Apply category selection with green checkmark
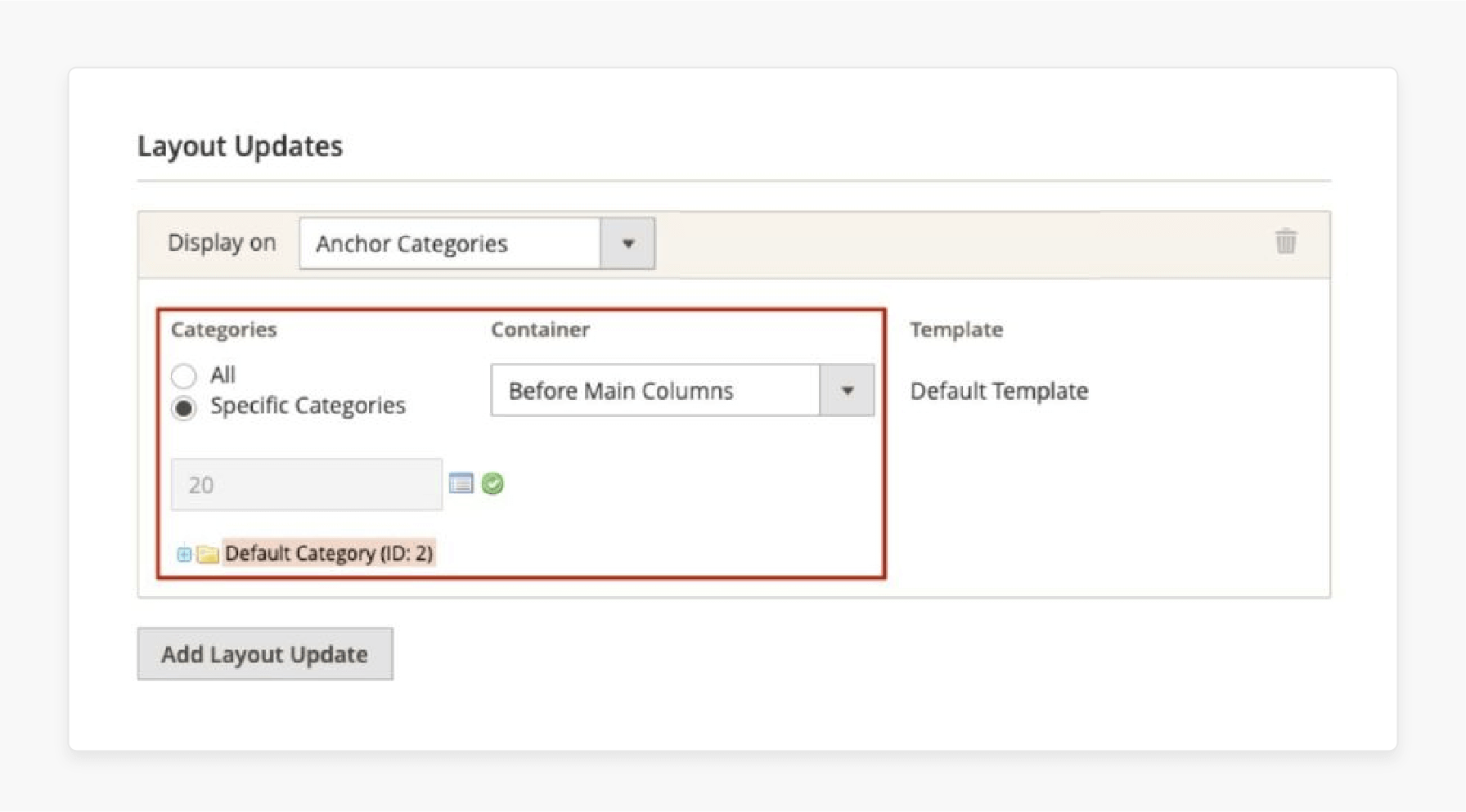The width and height of the screenshot is (1466, 812). pyautogui.click(x=492, y=484)
